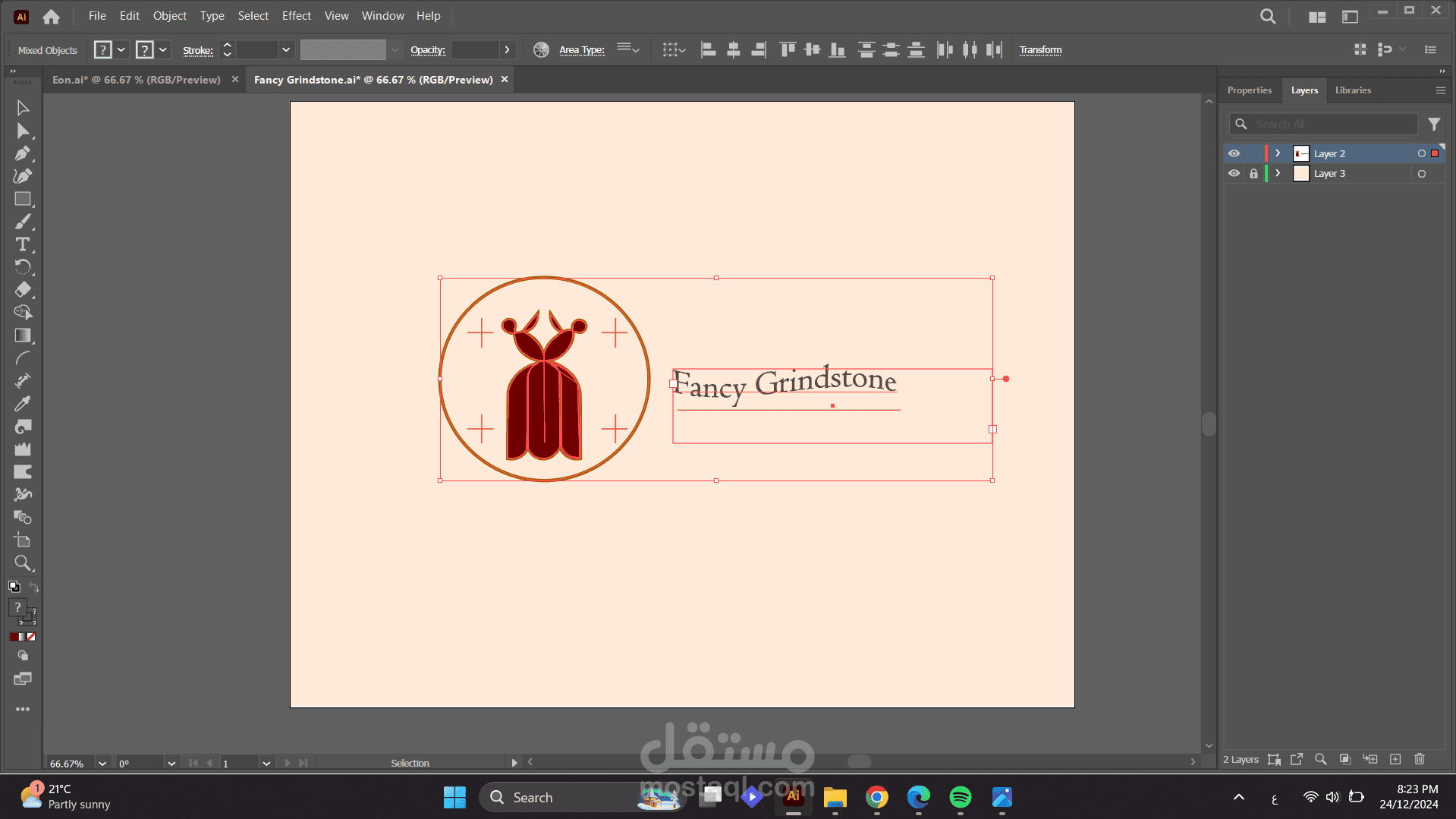Select the Rotate tool
The image size is (1456, 819).
click(x=23, y=267)
